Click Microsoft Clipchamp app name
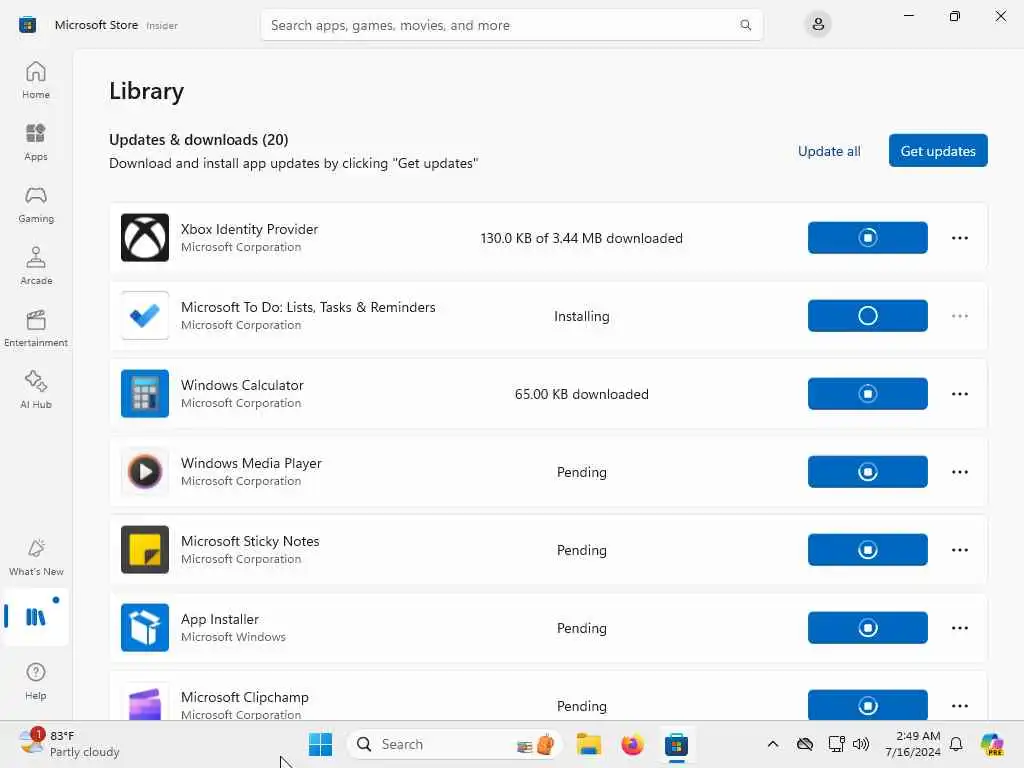The image size is (1024, 768). pos(245,697)
